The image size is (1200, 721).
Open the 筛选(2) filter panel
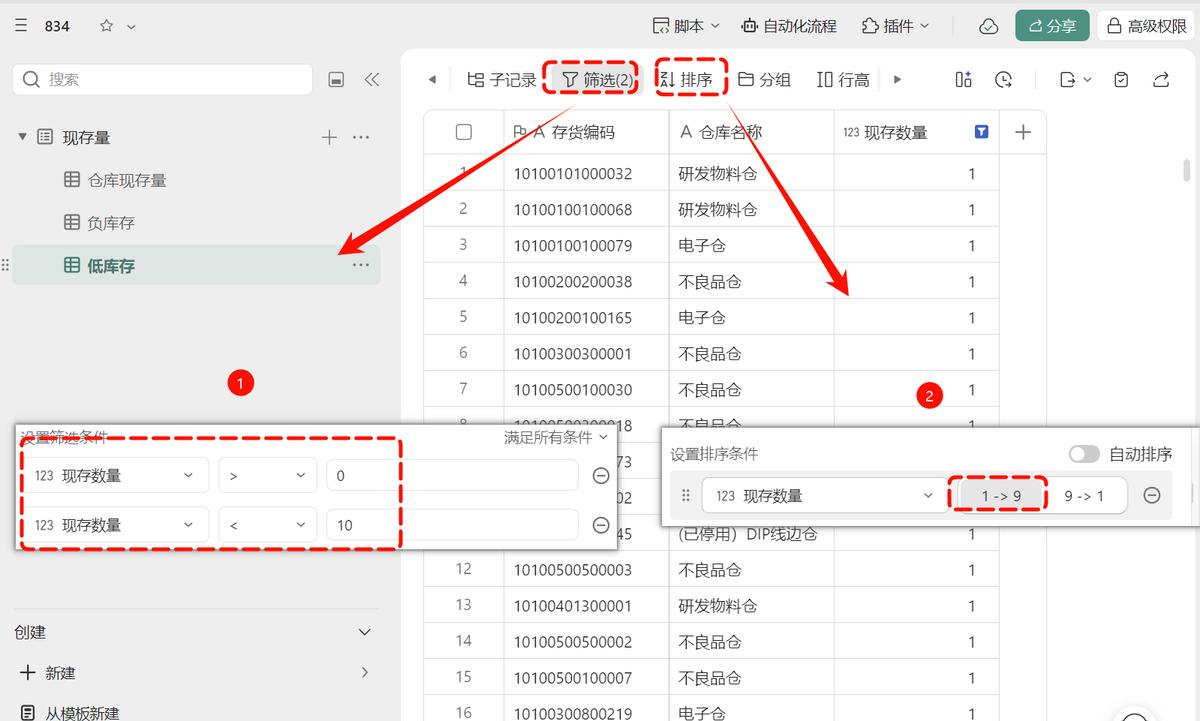pyautogui.click(x=597, y=79)
